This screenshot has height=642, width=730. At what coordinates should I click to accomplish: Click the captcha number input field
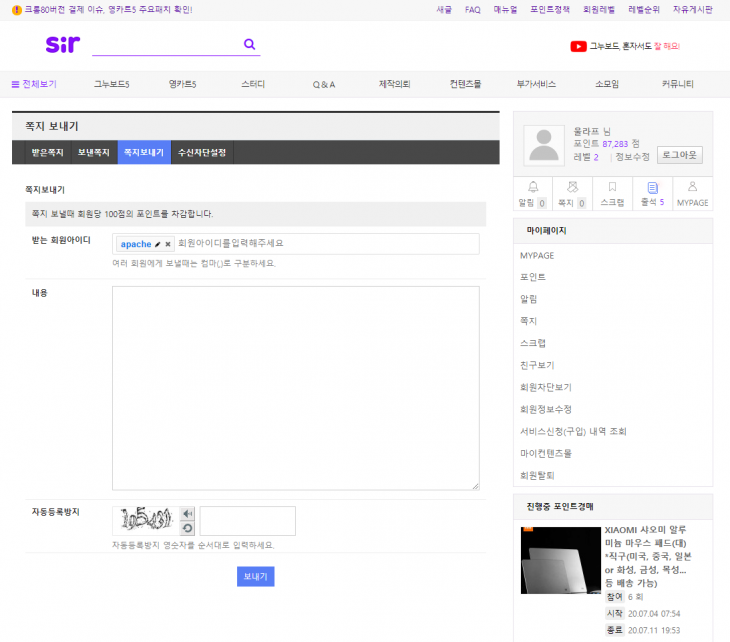point(247,521)
